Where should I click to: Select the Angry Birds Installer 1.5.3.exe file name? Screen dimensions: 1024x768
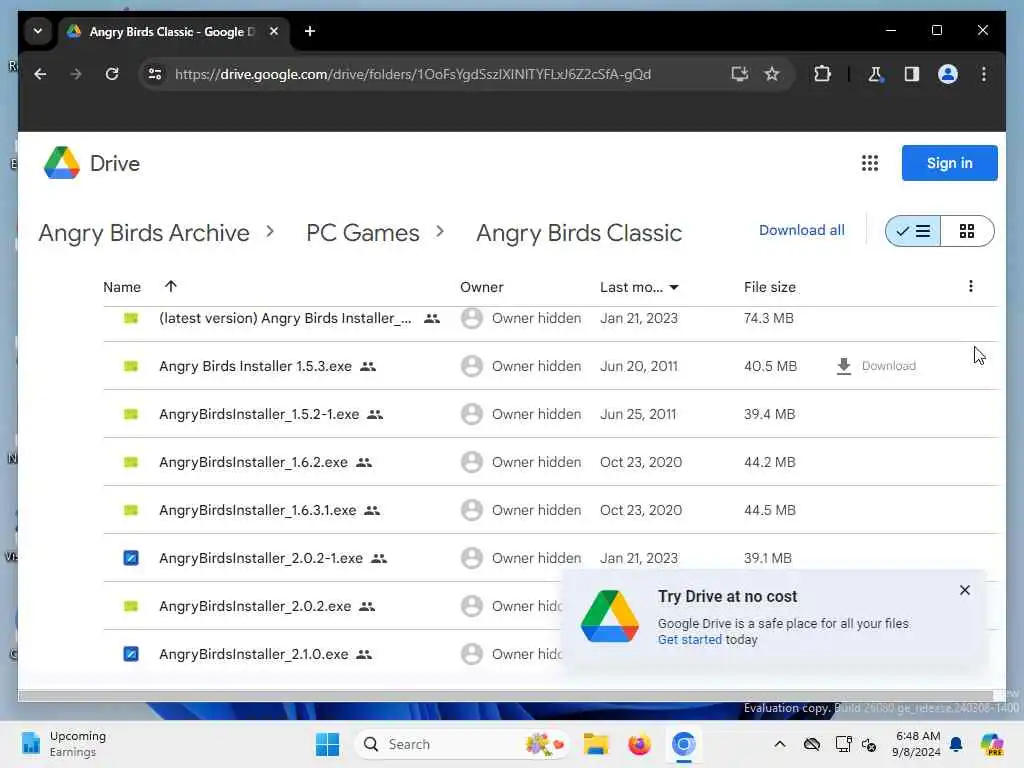255,366
